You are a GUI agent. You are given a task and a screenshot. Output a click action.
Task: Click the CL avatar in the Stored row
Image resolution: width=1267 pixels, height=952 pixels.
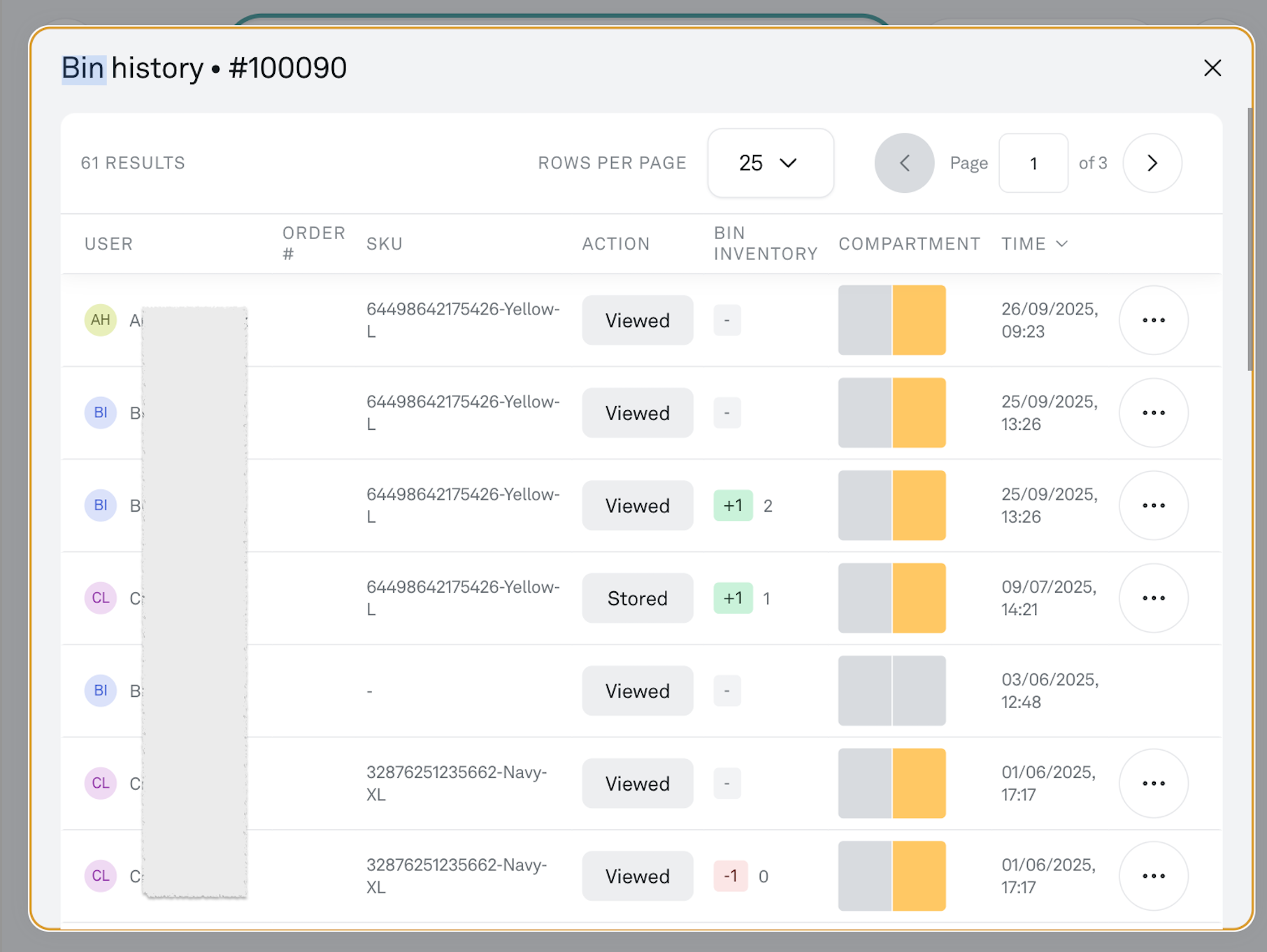coord(101,598)
